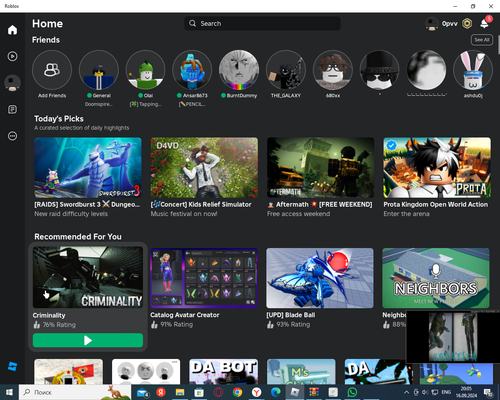Open WhatsApp from the taskbar
Viewport: 500px width, 400px height.
[352, 392]
